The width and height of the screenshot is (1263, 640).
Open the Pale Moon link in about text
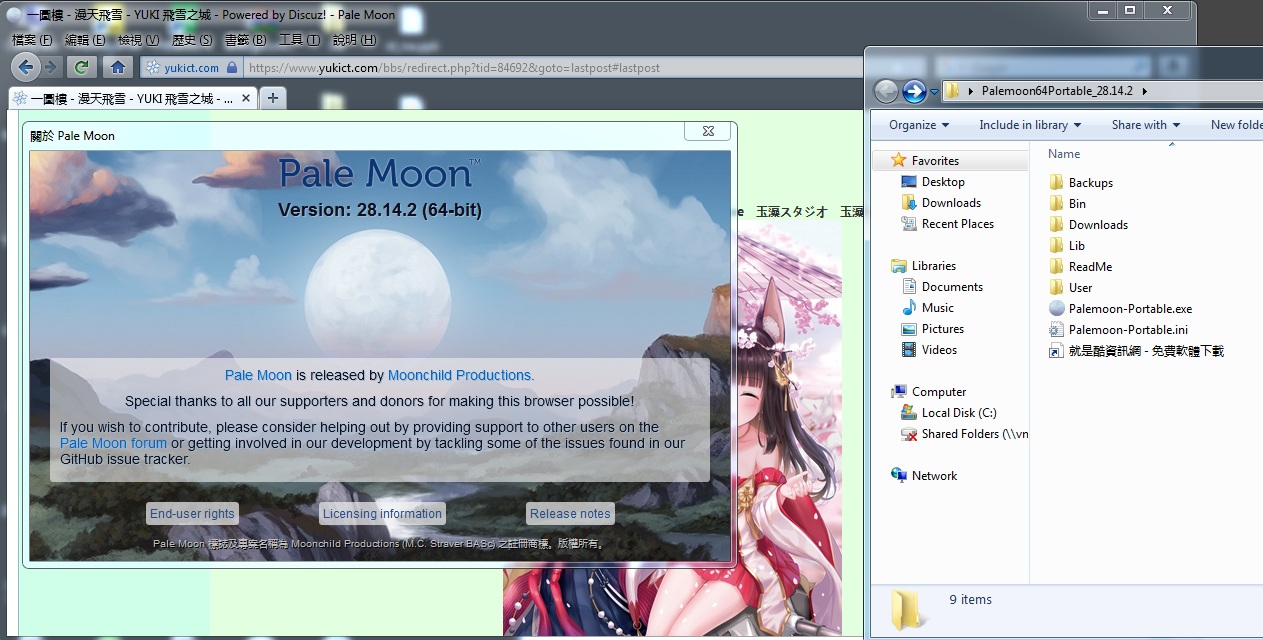pyautogui.click(x=258, y=375)
